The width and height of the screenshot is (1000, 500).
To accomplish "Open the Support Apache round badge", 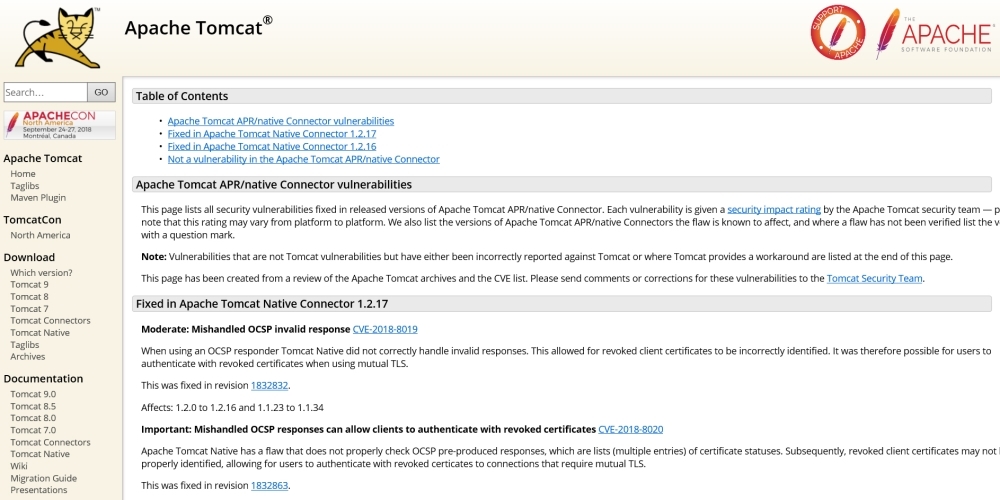I will click(838, 33).
